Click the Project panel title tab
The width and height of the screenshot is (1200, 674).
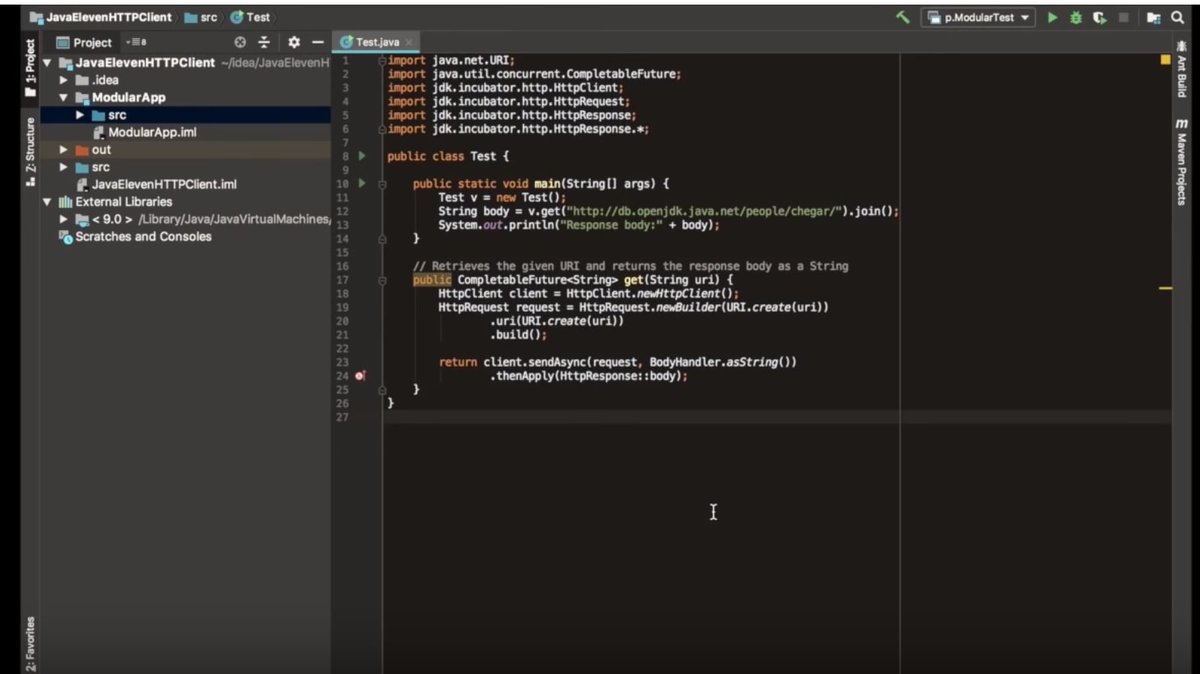coord(85,42)
